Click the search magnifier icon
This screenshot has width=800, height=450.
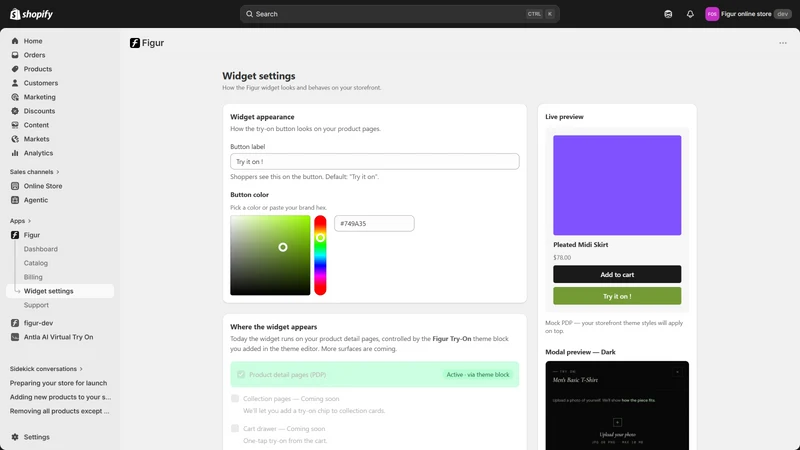(x=249, y=14)
